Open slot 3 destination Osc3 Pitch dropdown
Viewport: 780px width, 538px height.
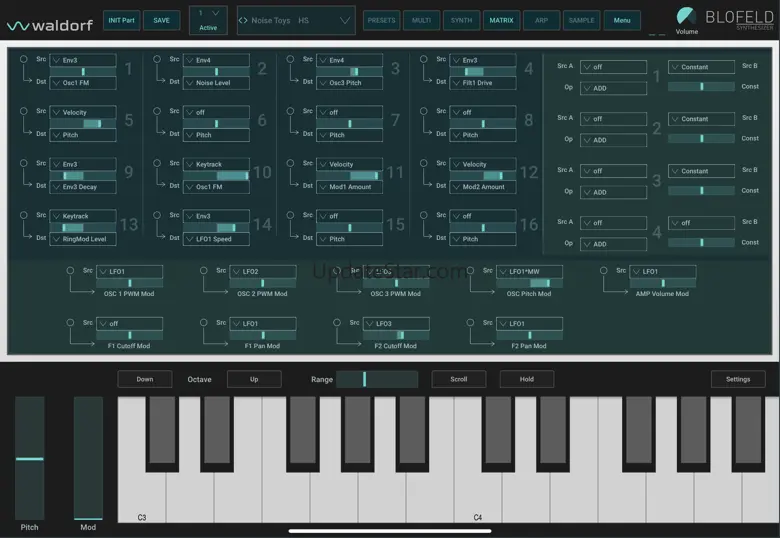pos(350,83)
